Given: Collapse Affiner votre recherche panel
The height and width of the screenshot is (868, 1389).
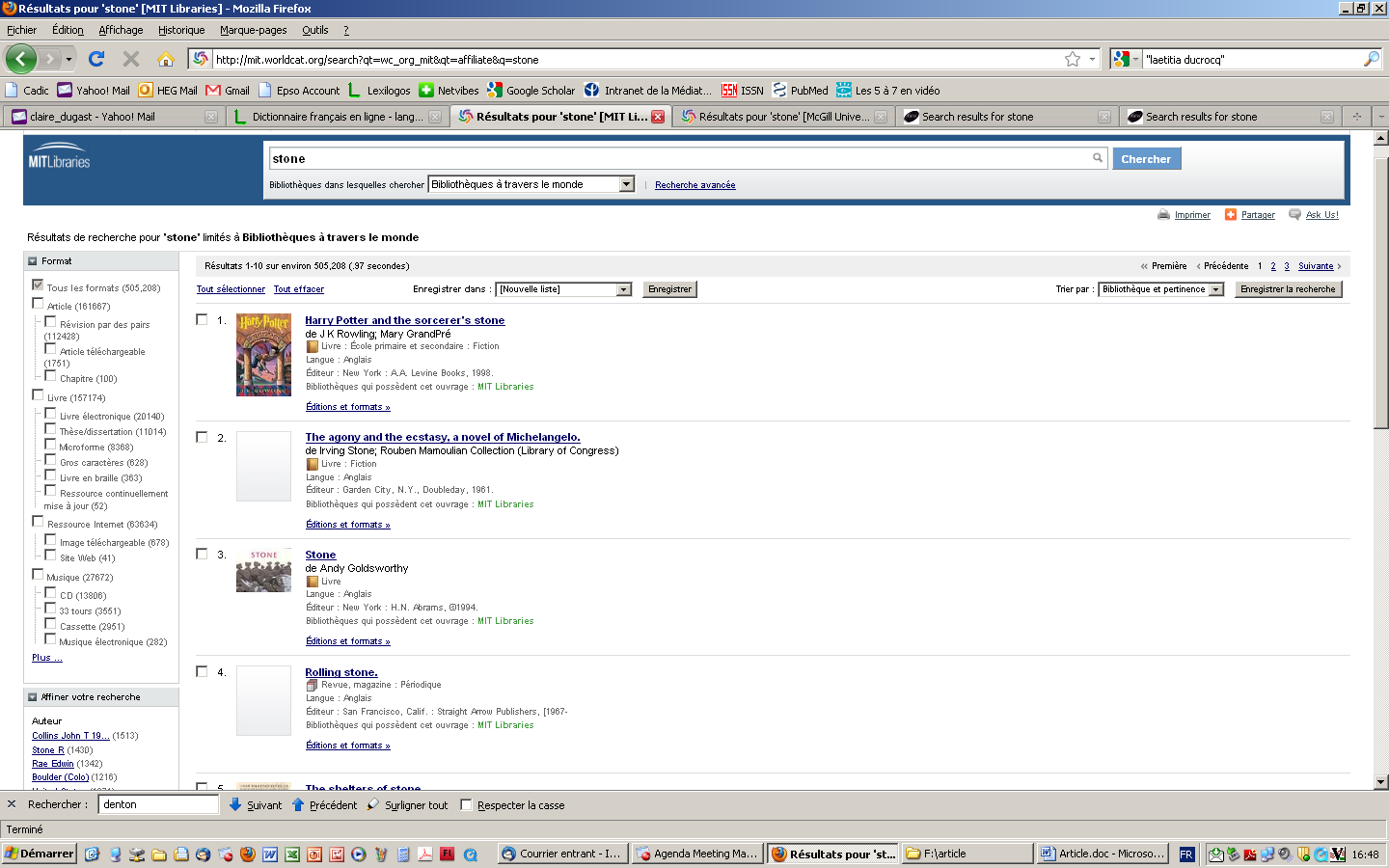Looking at the screenshot, I should [x=33, y=697].
